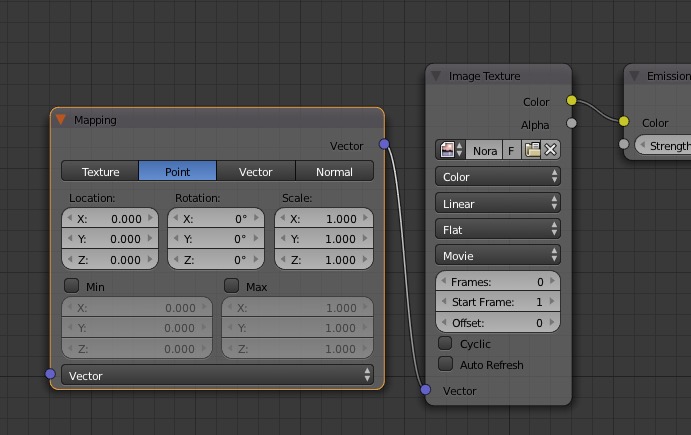This screenshot has height=435, width=691.
Task: Click the disabled Min X field
Action: coord(137,307)
